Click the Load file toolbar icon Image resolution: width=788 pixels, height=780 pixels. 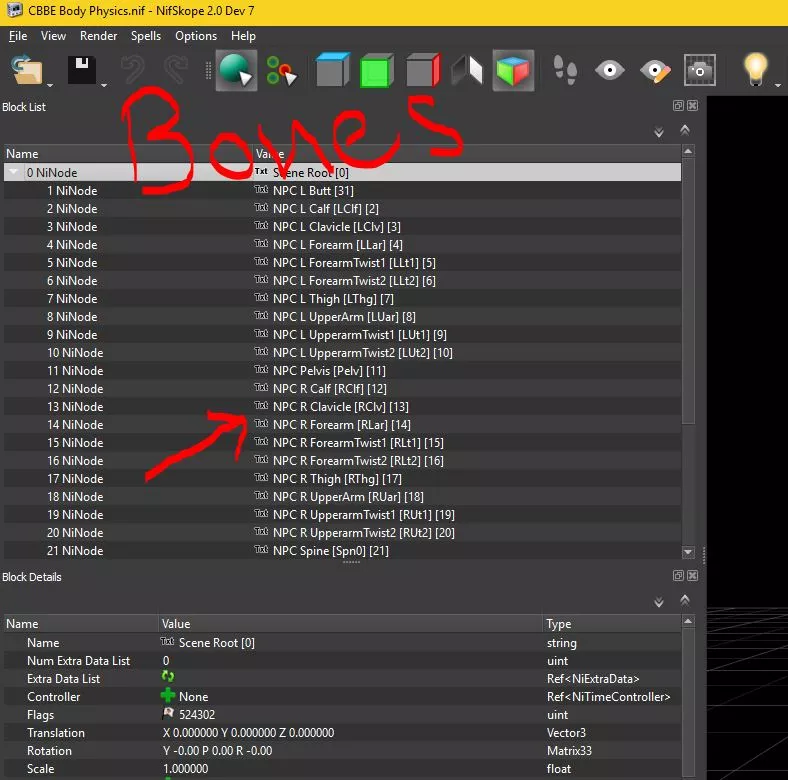tap(27, 70)
